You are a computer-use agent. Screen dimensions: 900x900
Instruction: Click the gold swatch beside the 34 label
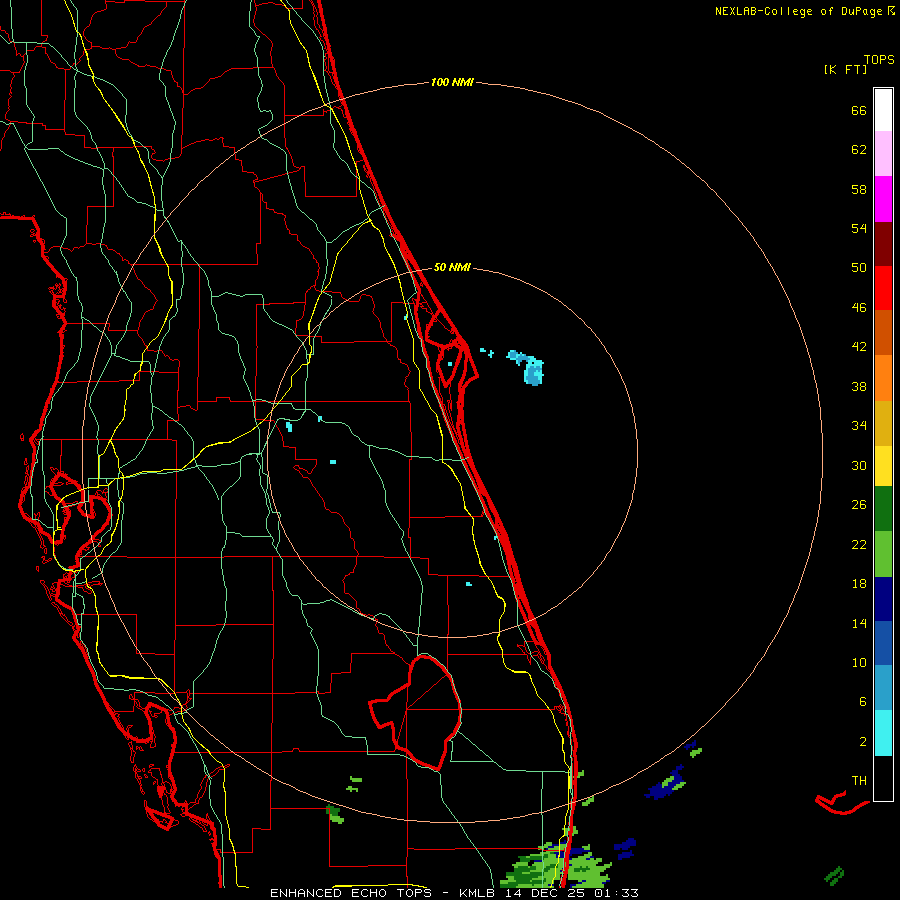pyautogui.click(x=883, y=423)
